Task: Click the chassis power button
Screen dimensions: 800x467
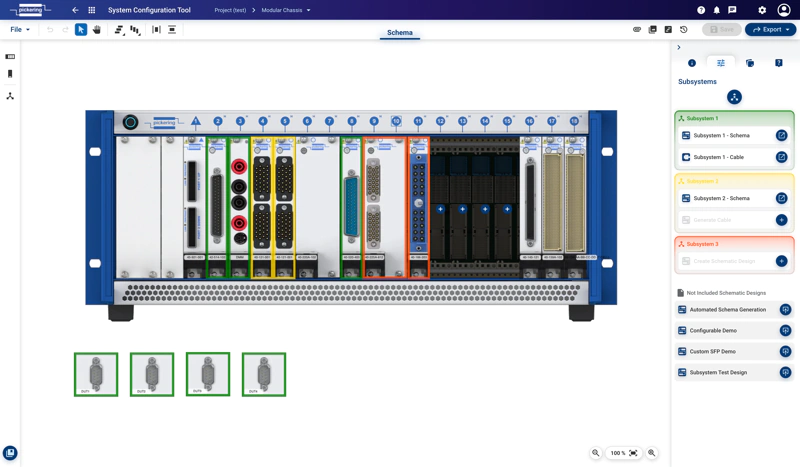Action: (x=131, y=122)
